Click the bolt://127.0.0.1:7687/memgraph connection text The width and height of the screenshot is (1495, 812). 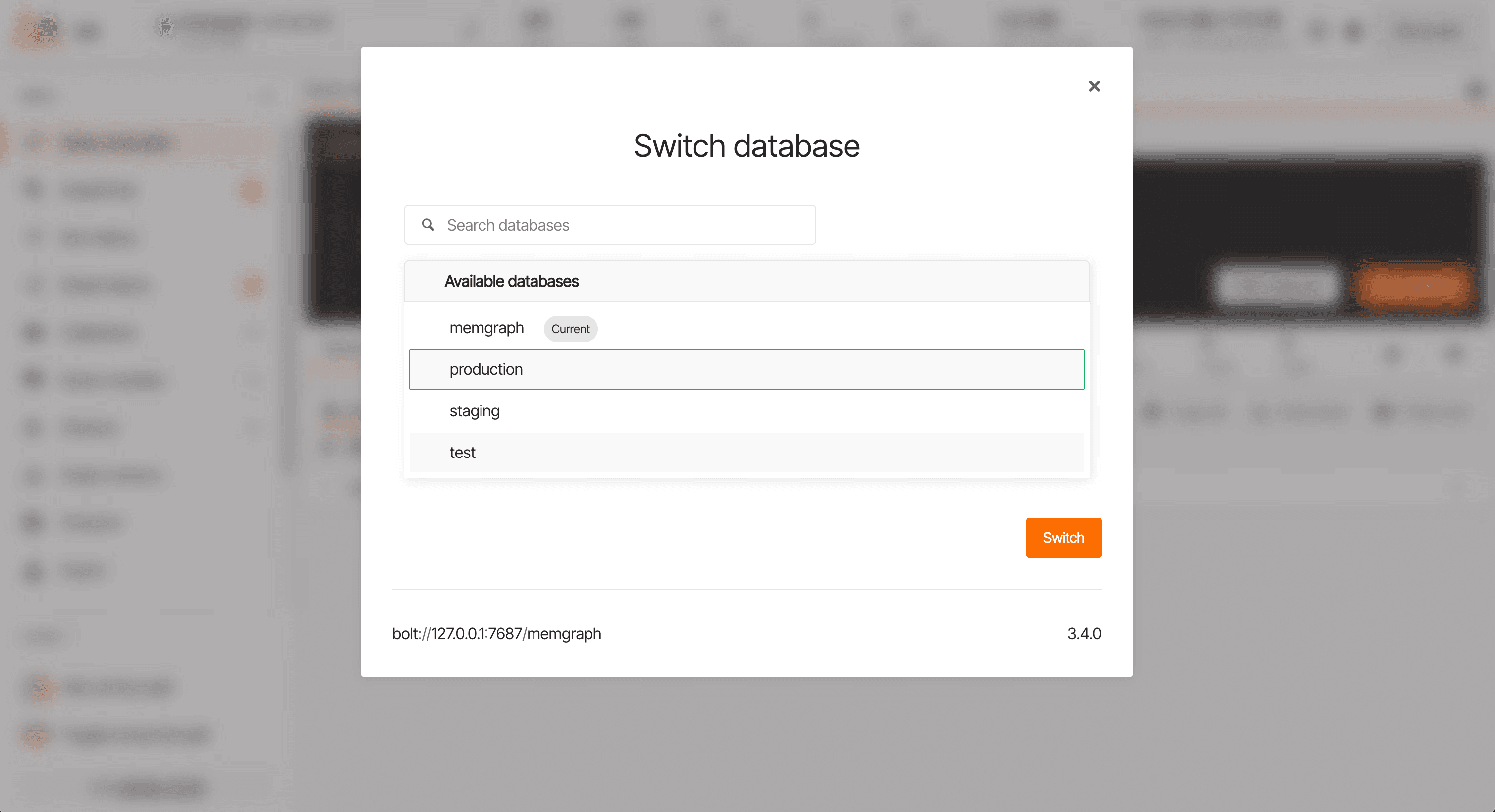click(x=497, y=633)
